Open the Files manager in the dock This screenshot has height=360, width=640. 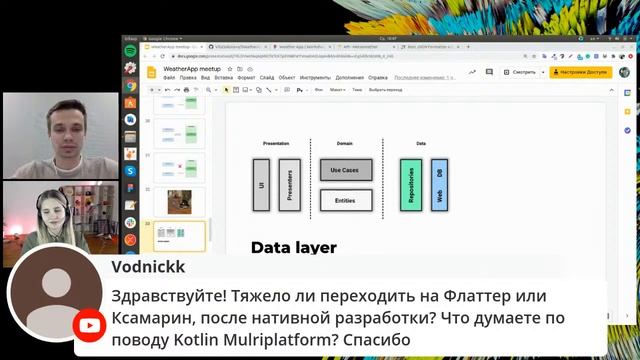(130, 137)
